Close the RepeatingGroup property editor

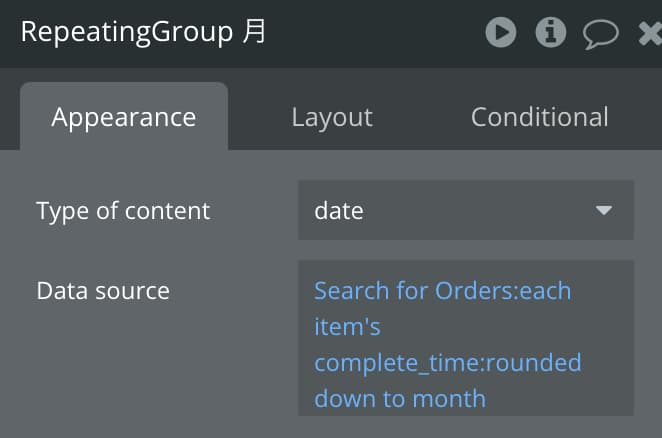(650, 33)
